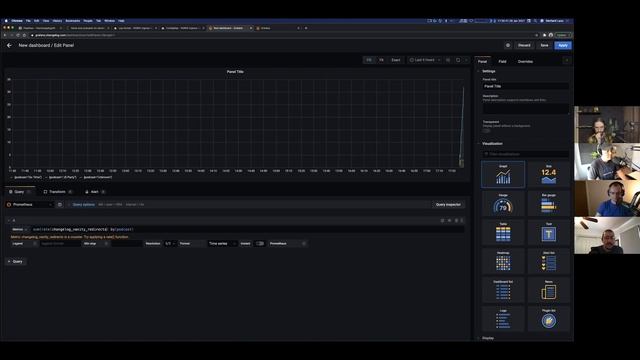Open the browser extensions puzzle icon
This screenshot has height=360, width=640.
click(544, 35)
